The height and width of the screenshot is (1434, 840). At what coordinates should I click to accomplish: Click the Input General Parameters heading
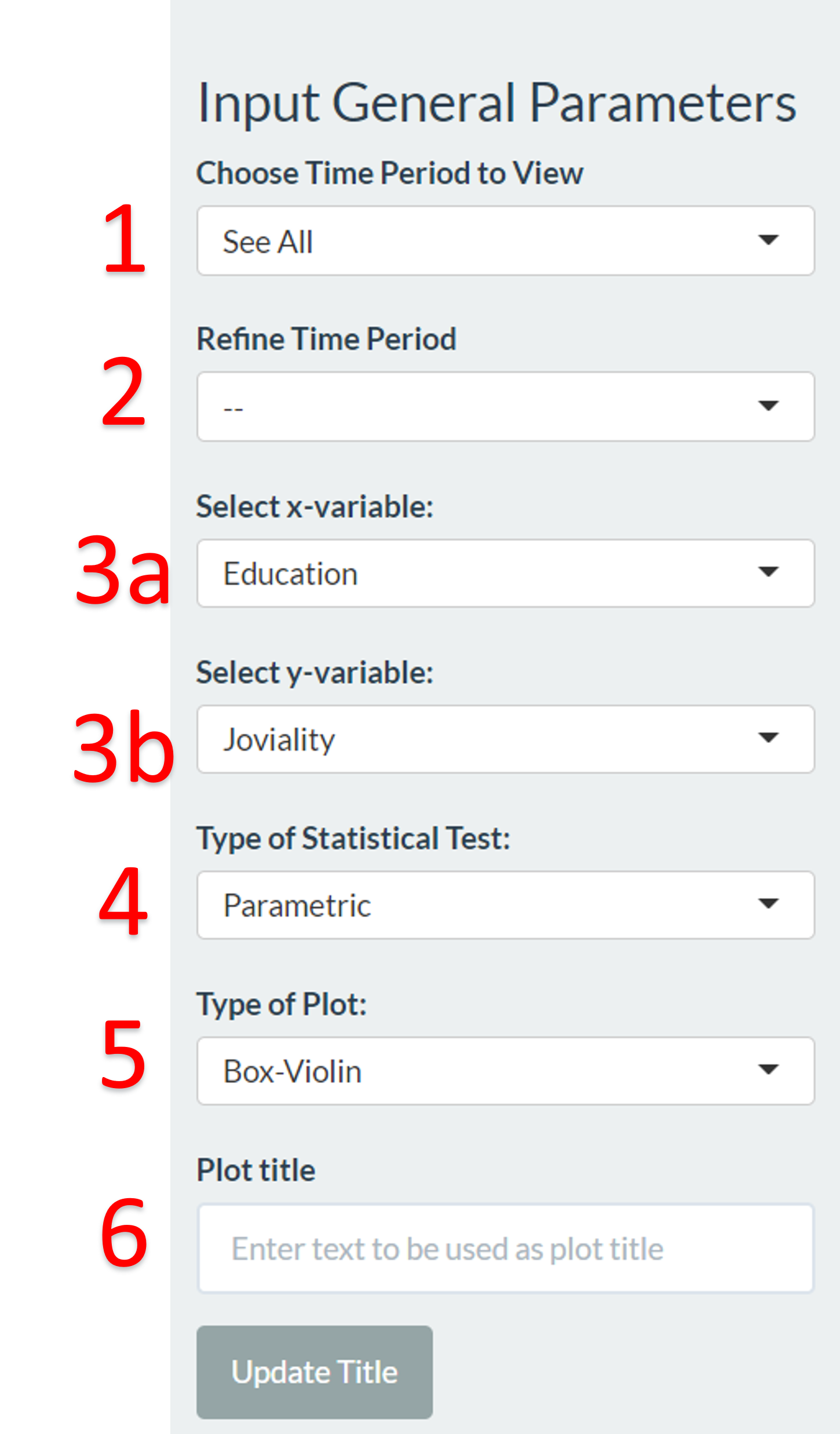[496, 103]
